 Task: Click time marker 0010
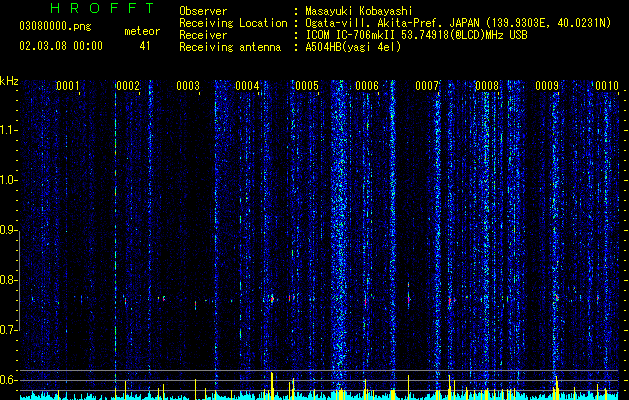pos(607,86)
